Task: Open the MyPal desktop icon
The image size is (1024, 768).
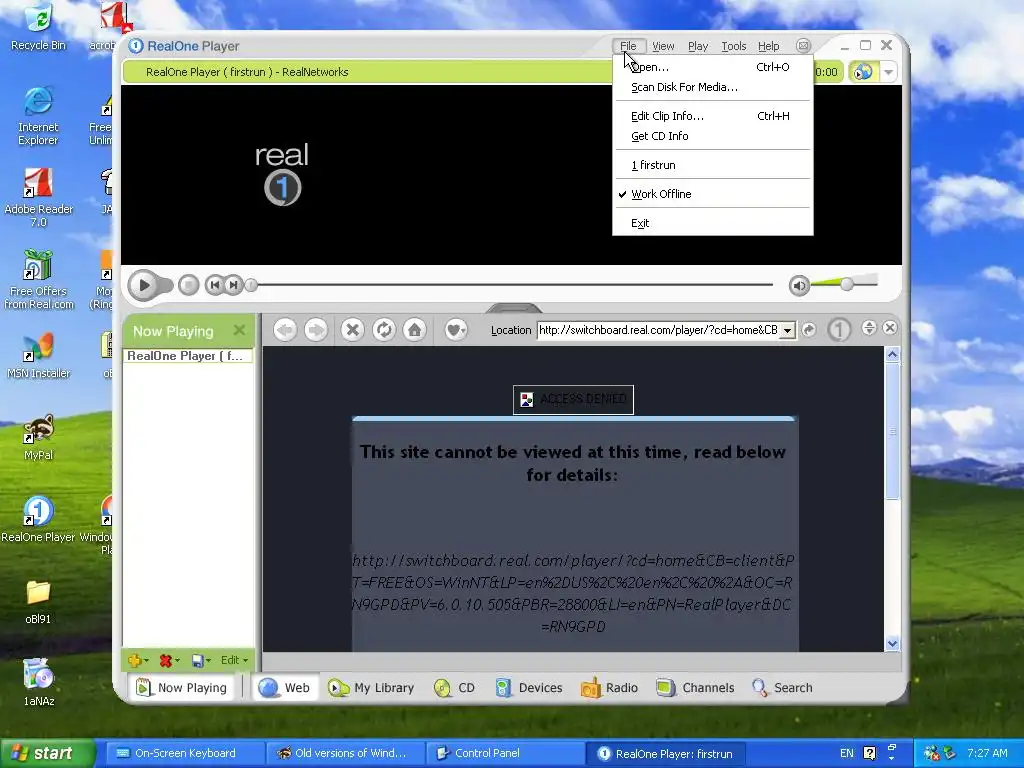Action: (x=38, y=437)
